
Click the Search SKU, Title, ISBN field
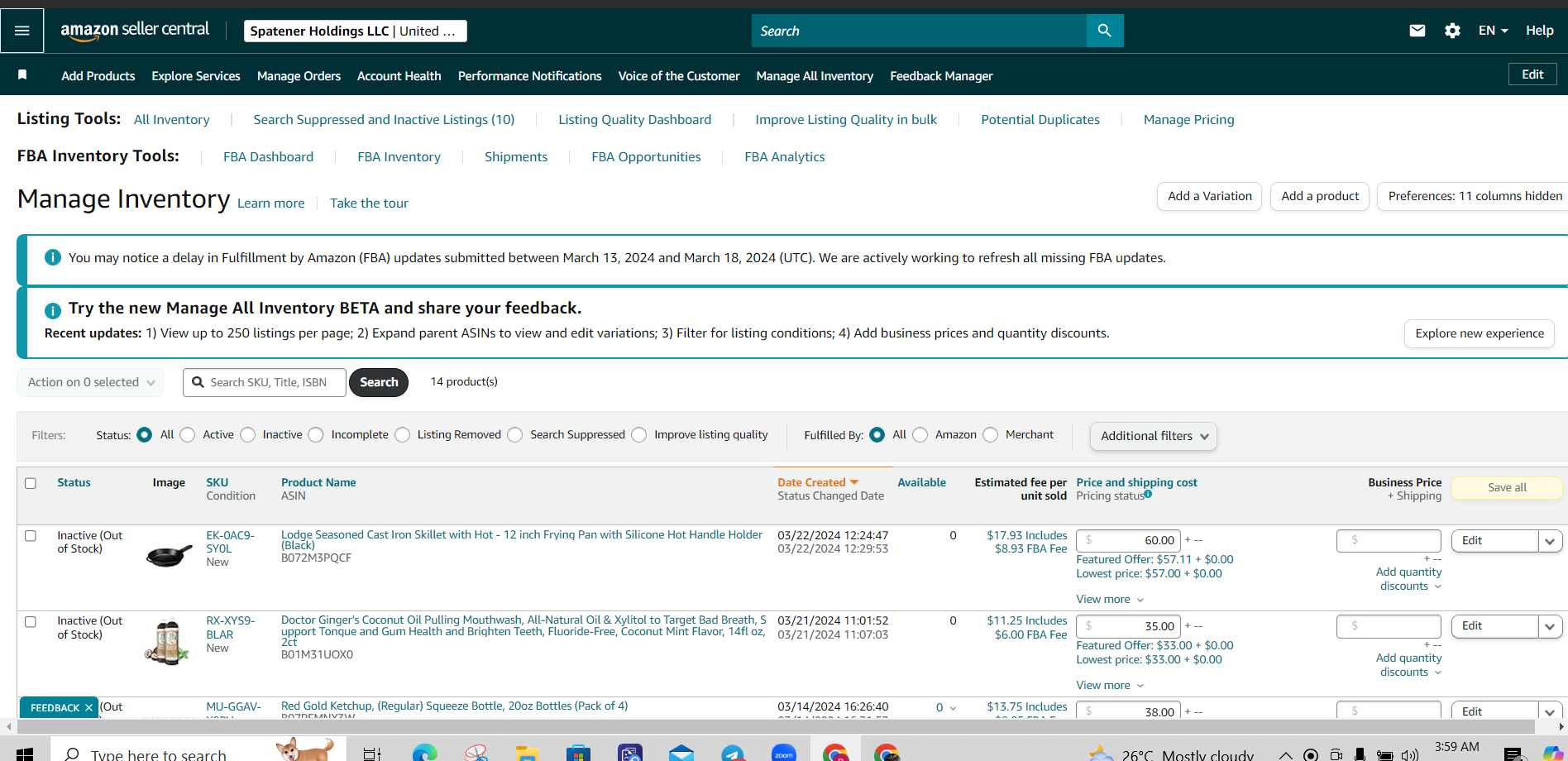click(265, 382)
